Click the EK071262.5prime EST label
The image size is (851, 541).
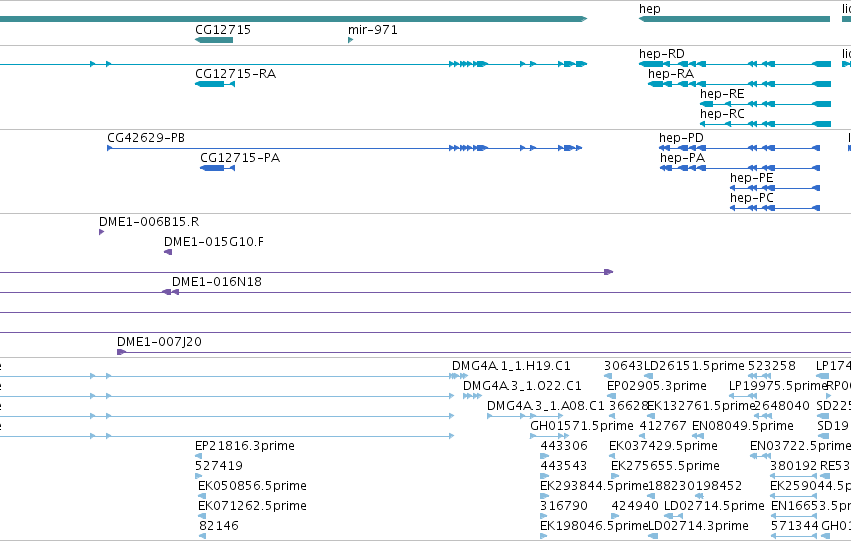pos(252,506)
